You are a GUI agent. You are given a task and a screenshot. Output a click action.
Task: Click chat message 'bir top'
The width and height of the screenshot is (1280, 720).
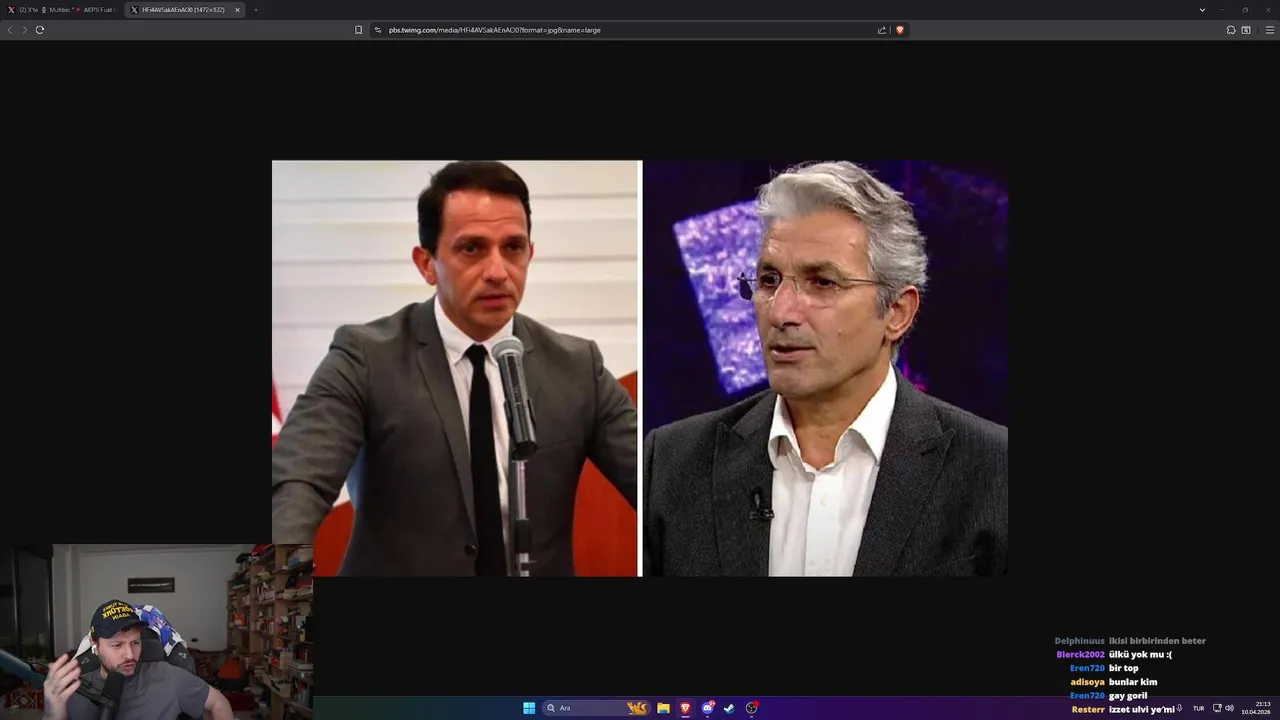(x=1124, y=668)
